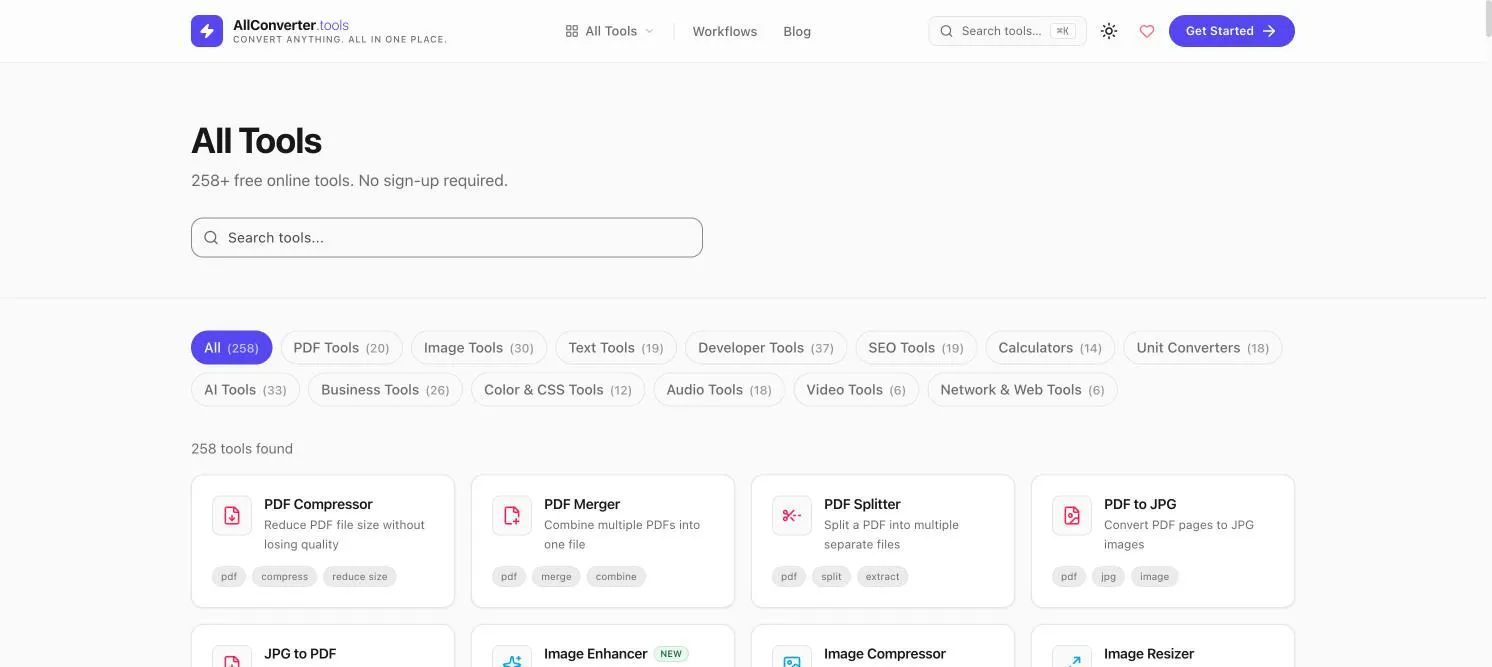Open the Workflows page
This screenshot has height=667, width=1492.
725,31
